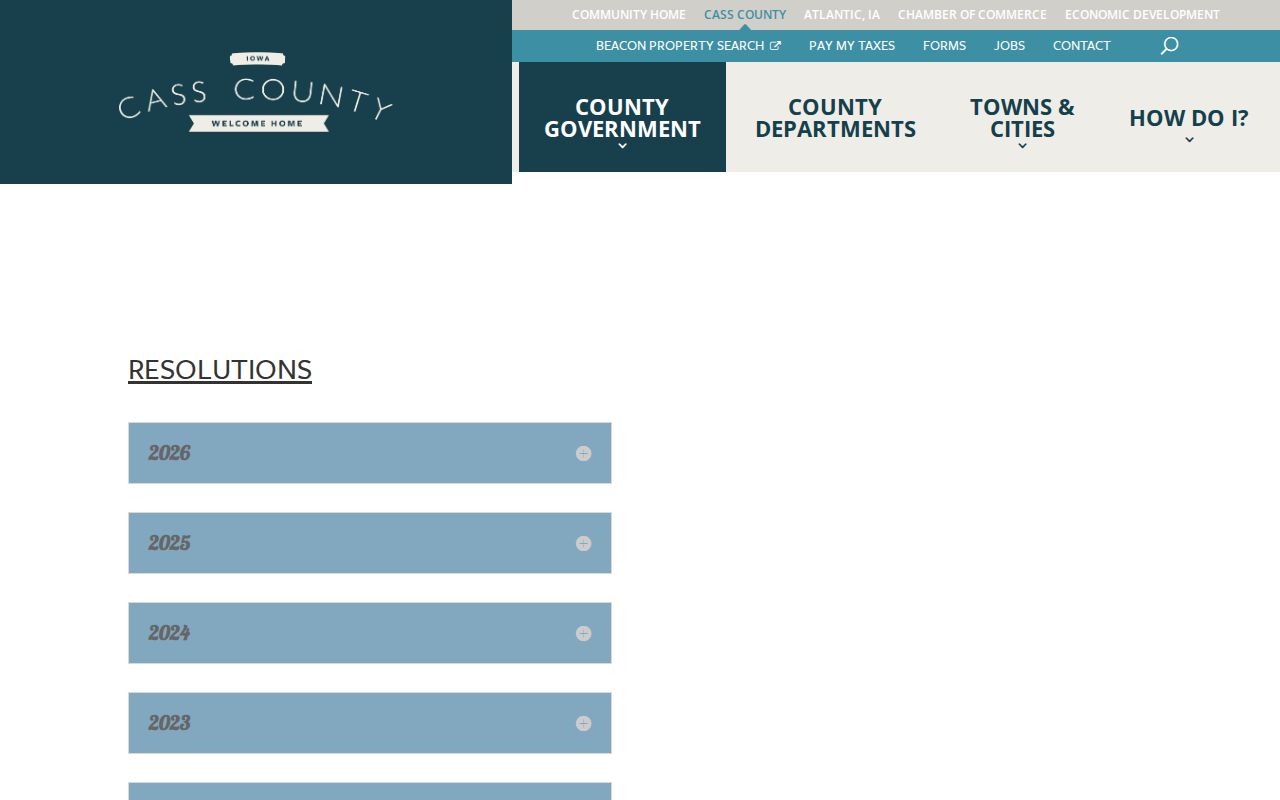This screenshot has height=800, width=1280.
Task: Go to the Forms link
Action: tap(944, 46)
